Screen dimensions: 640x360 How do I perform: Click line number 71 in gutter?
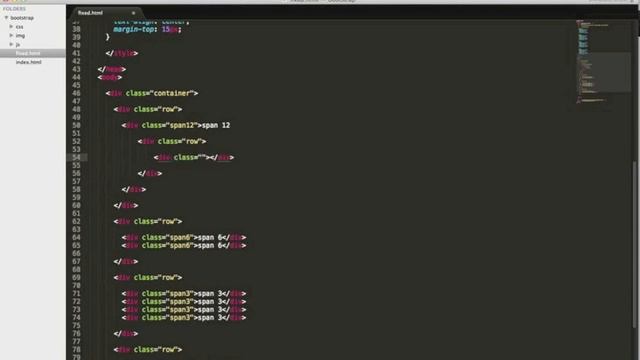[x=76, y=293]
